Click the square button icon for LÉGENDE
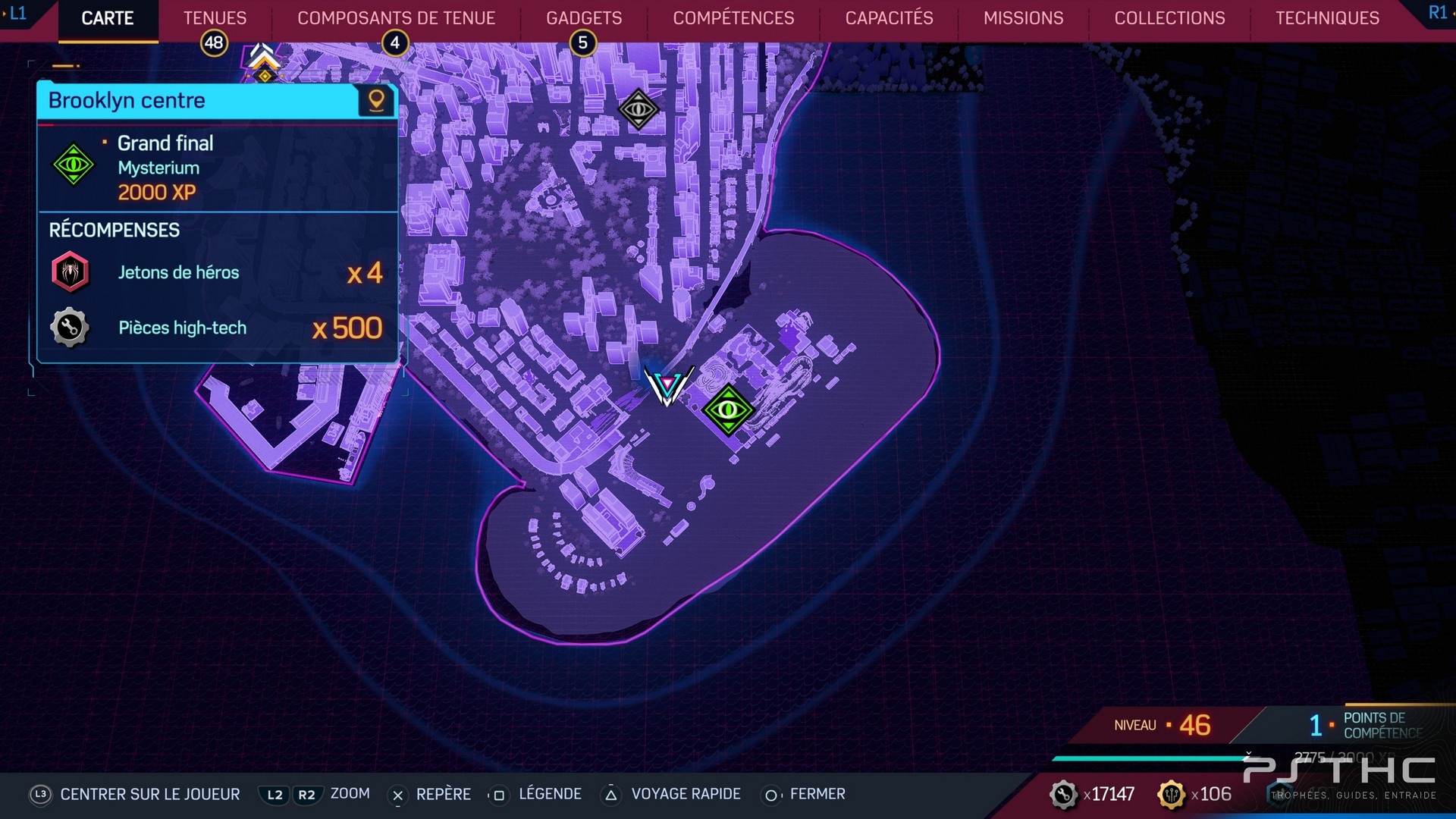The image size is (1456, 819). pyautogui.click(x=498, y=795)
